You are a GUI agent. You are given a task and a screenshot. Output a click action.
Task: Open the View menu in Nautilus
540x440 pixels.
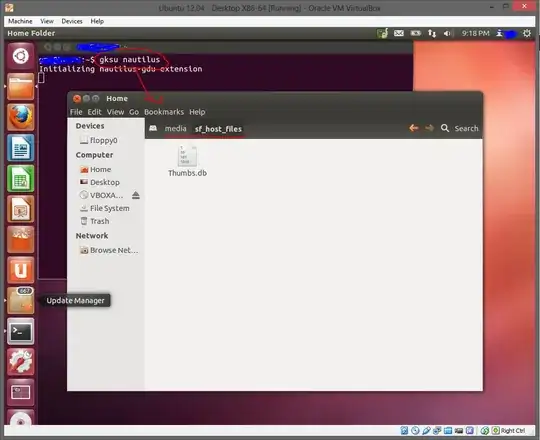(115, 112)
